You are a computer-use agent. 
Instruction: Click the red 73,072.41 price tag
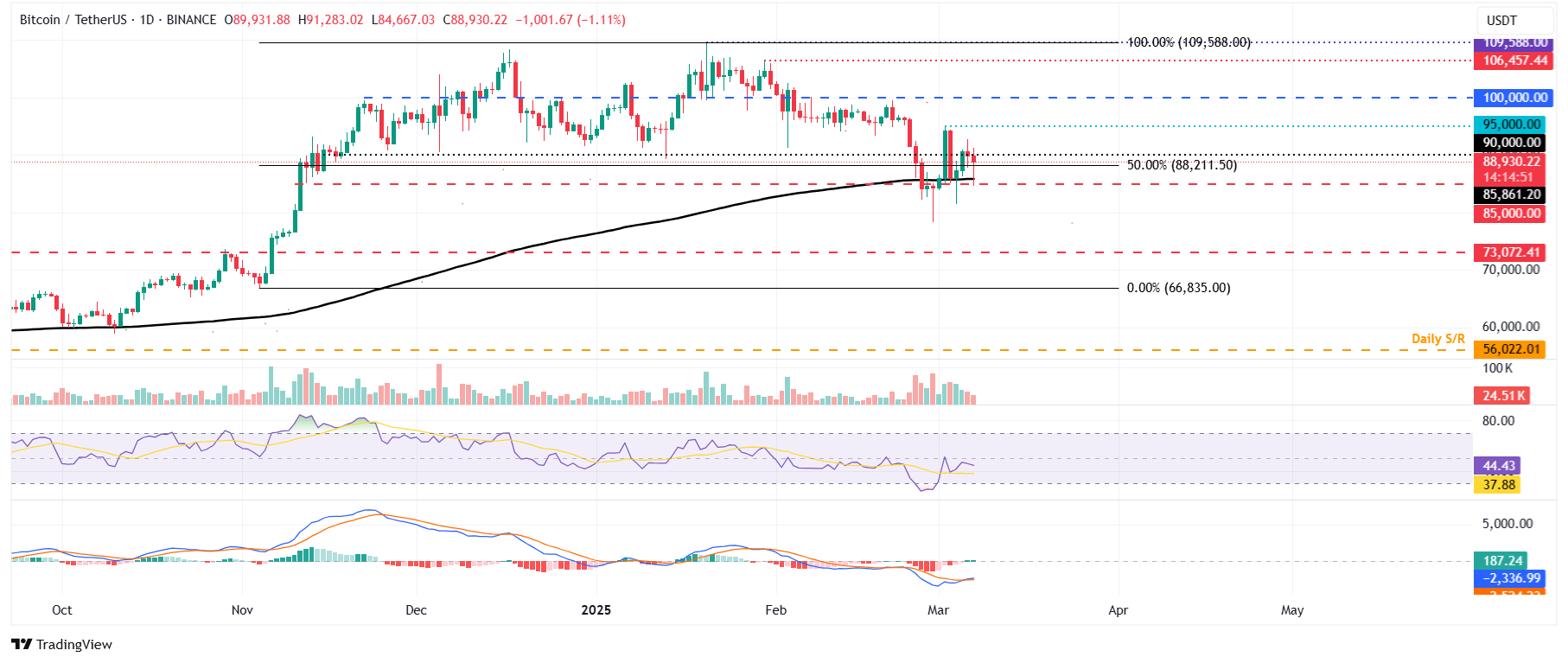tap(1509, 252)
